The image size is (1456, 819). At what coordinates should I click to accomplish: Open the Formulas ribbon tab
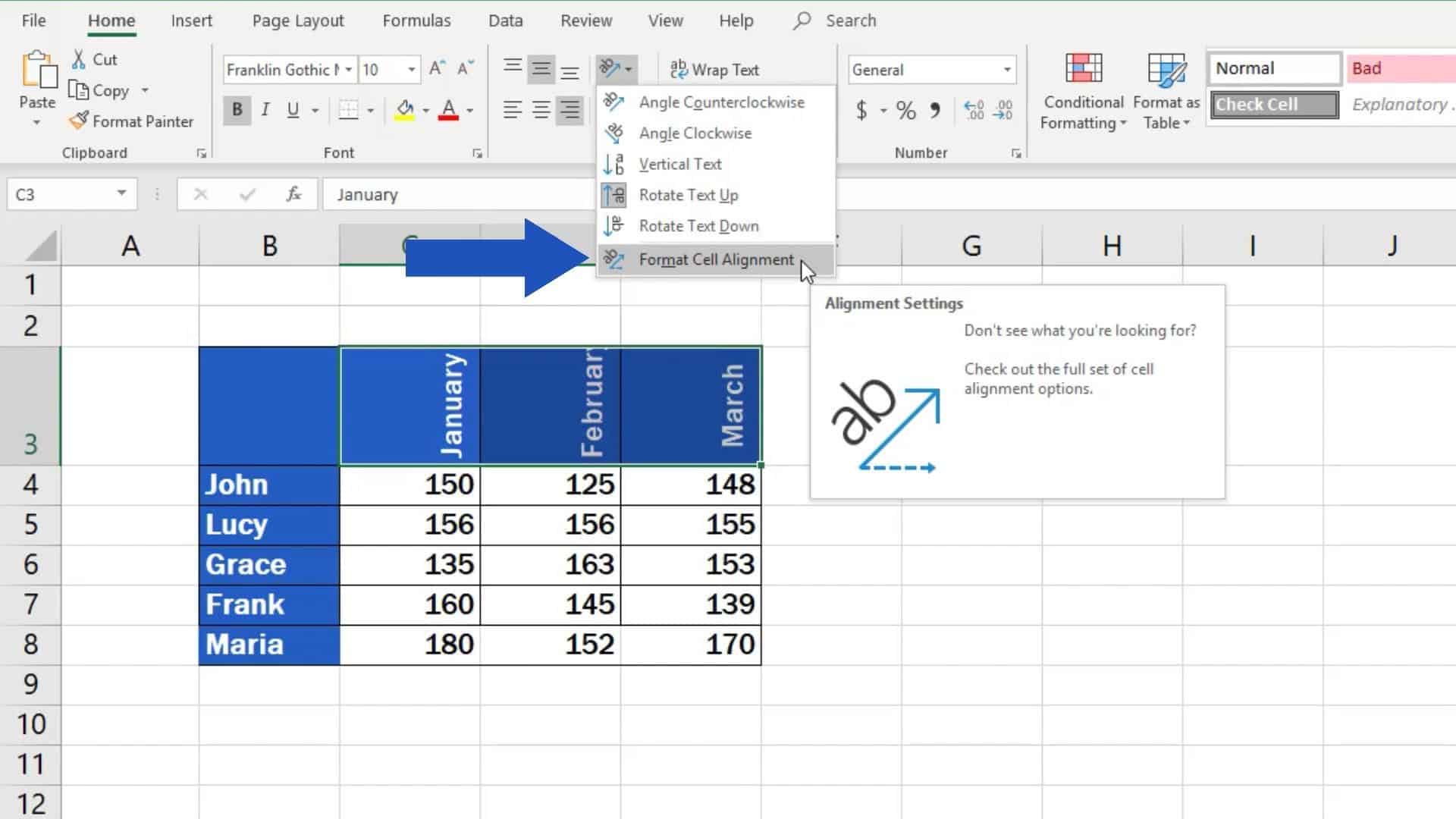pyautogui.click(x=416, y=20)
